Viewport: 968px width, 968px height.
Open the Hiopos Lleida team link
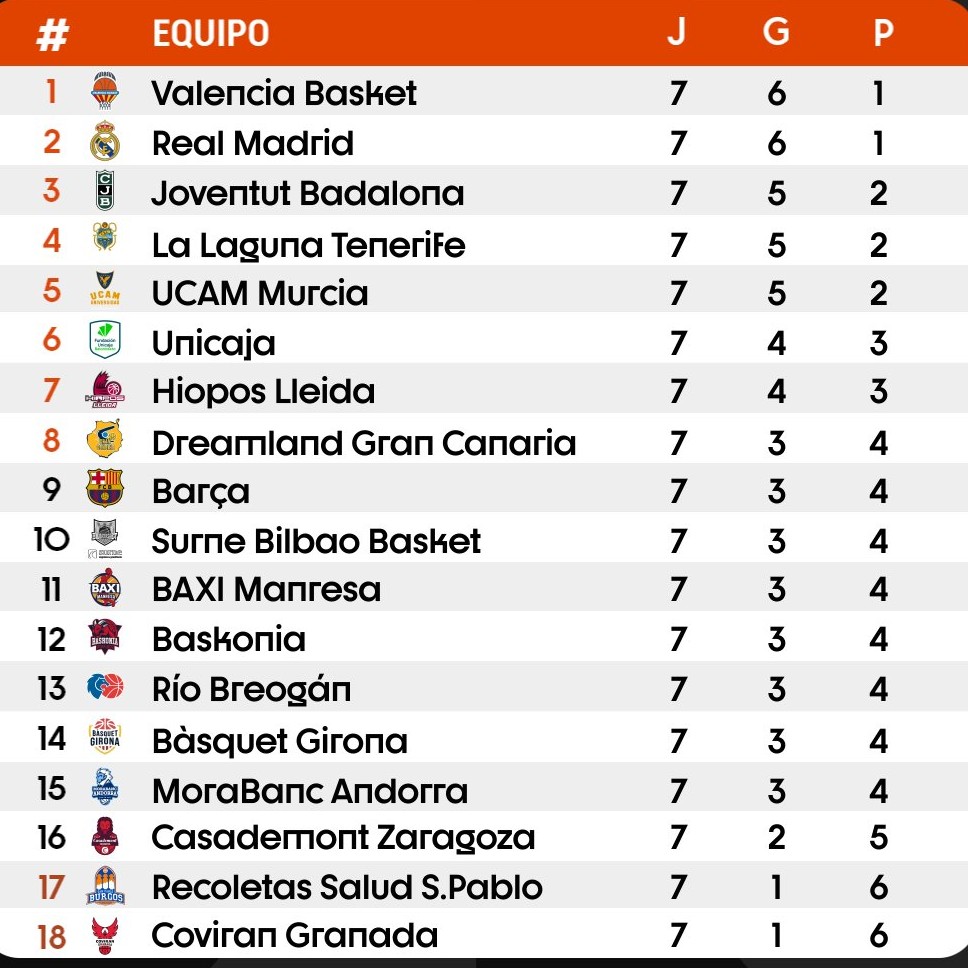coord(263,391)
